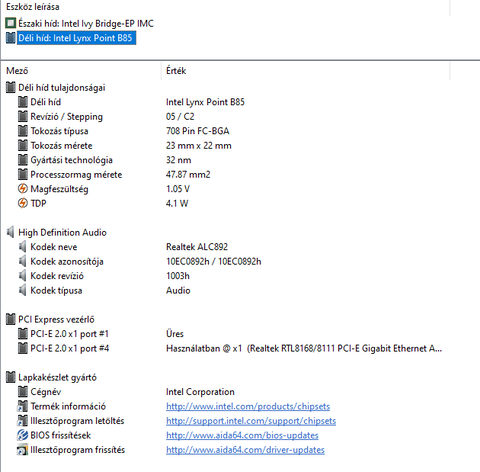Select the 'BIOS frissítések' field label
This screenshot has width=480, height=472.
[60, 435]
